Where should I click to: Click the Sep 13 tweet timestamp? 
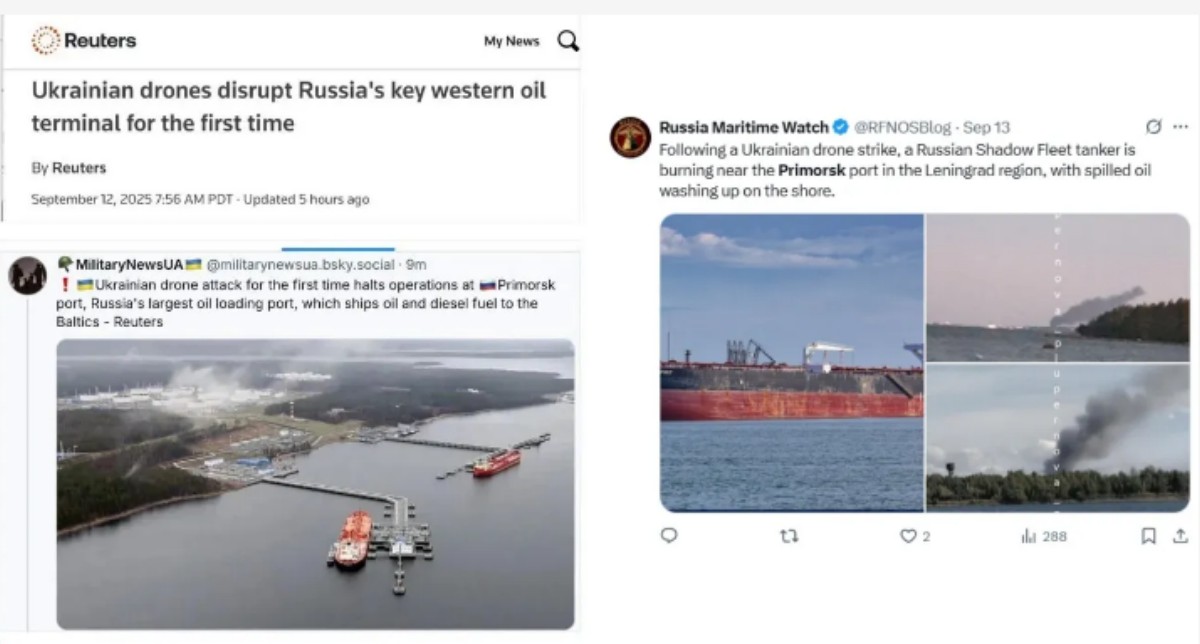[986, 127]
